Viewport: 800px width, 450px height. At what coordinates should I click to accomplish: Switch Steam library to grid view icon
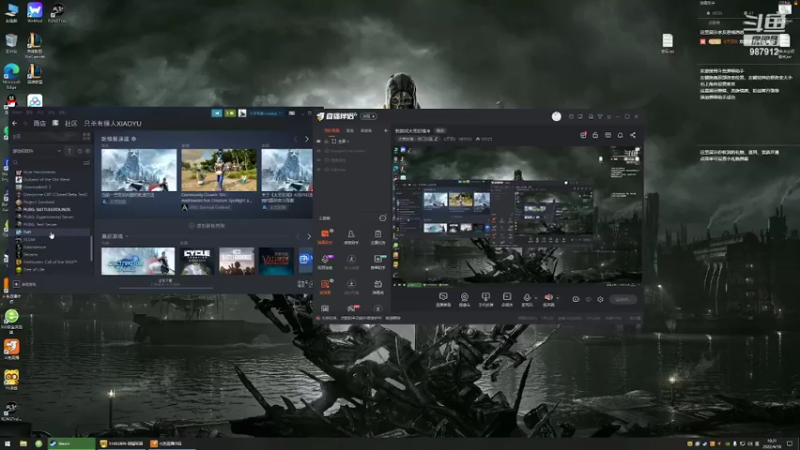pos(86,136)
